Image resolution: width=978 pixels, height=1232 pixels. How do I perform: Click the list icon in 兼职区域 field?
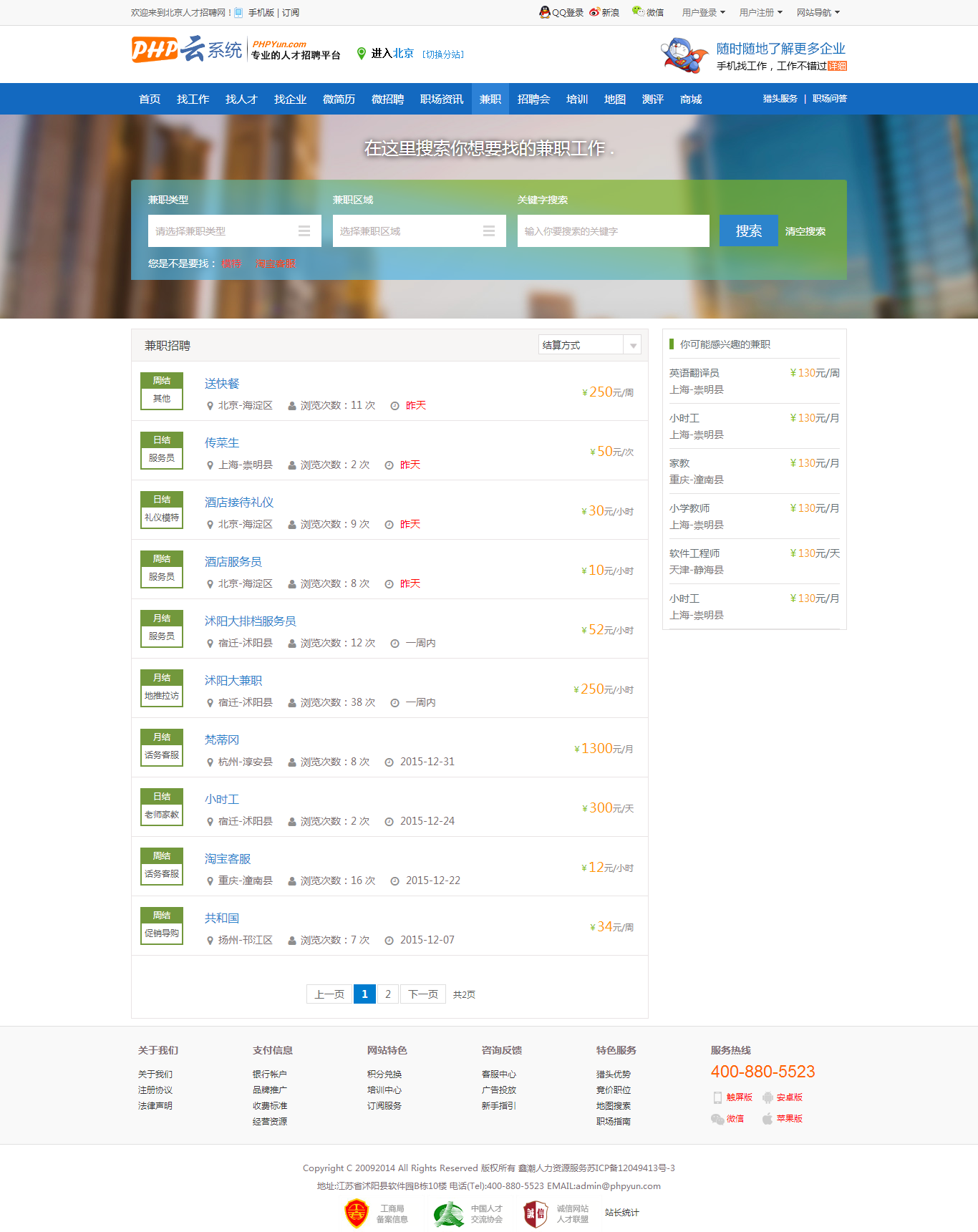[489, 231]
